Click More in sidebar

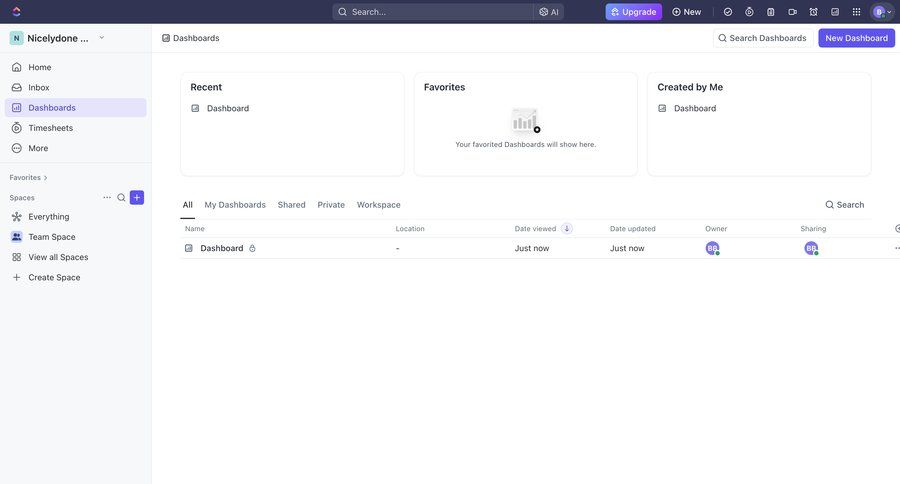pyautogui.click(x=75, y=148)
